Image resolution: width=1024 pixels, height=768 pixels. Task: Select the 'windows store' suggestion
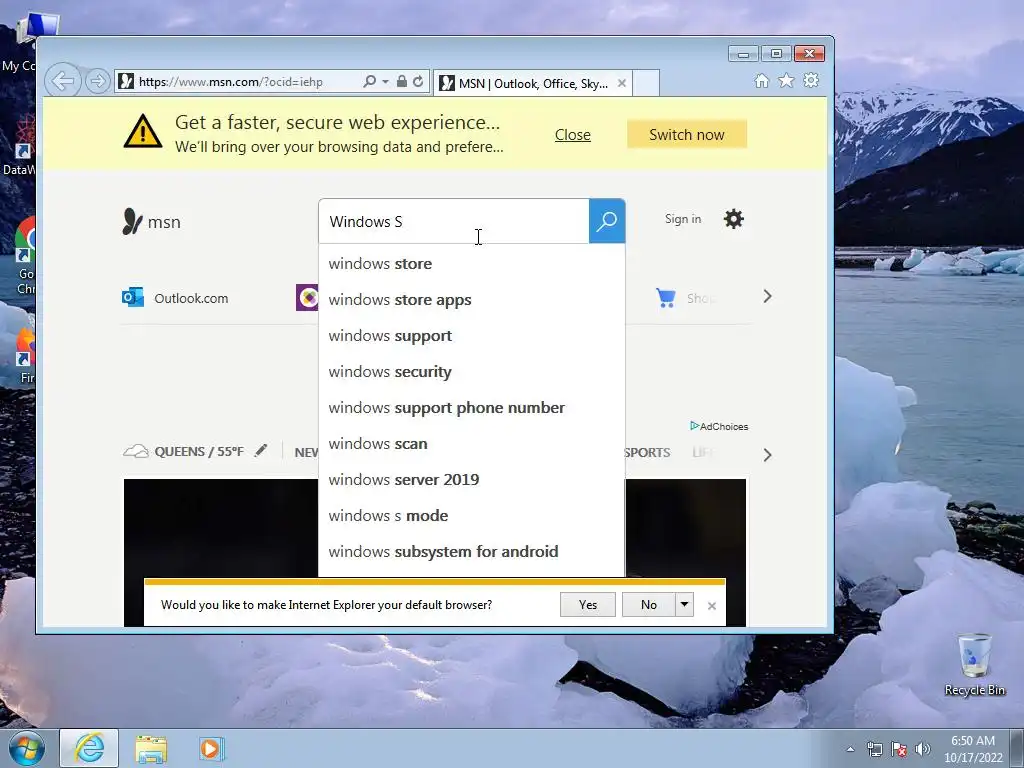472,264
